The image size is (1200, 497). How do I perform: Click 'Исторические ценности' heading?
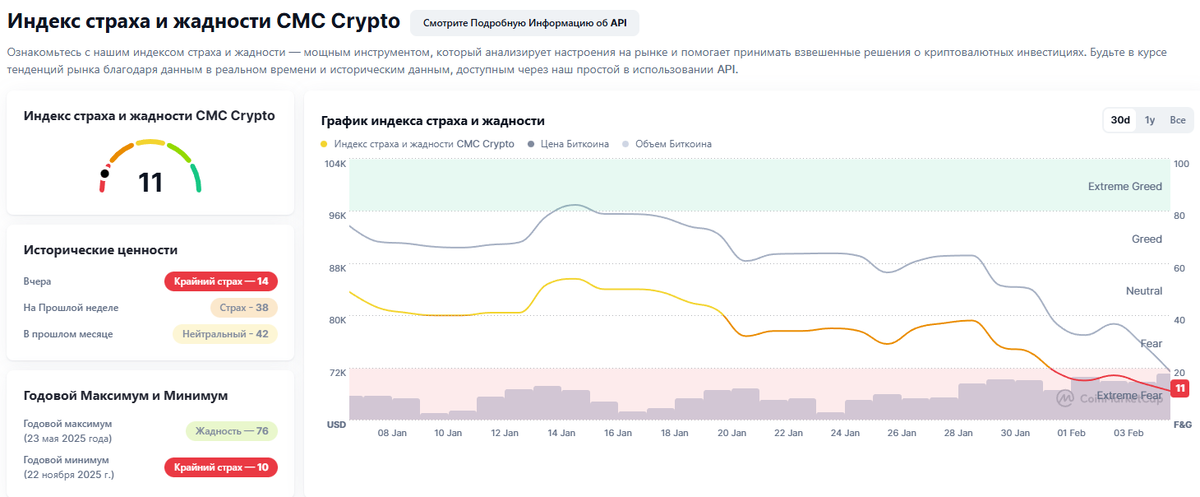pos(101,250)
